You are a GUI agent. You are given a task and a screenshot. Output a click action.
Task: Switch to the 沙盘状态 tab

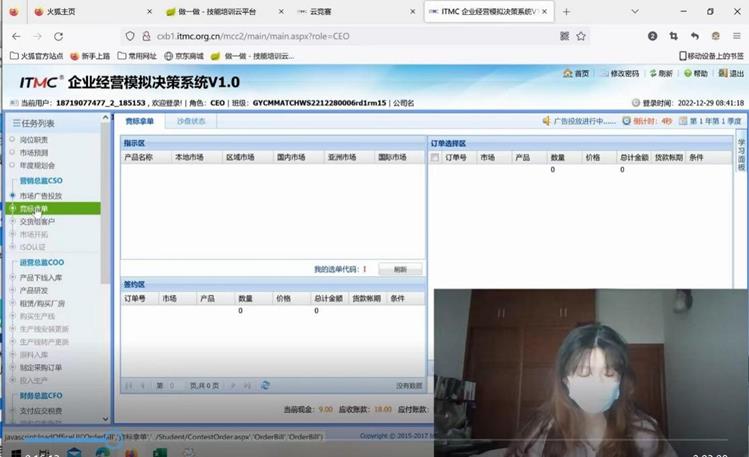tap(190, 121)
